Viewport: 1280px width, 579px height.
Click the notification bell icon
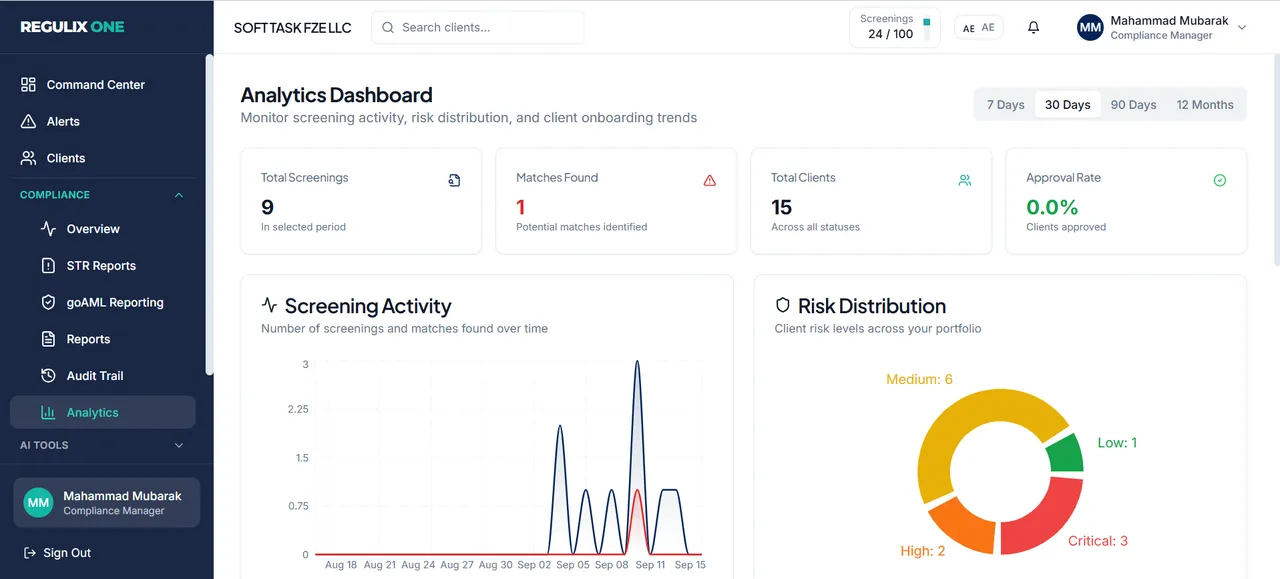coord(1033,28)
